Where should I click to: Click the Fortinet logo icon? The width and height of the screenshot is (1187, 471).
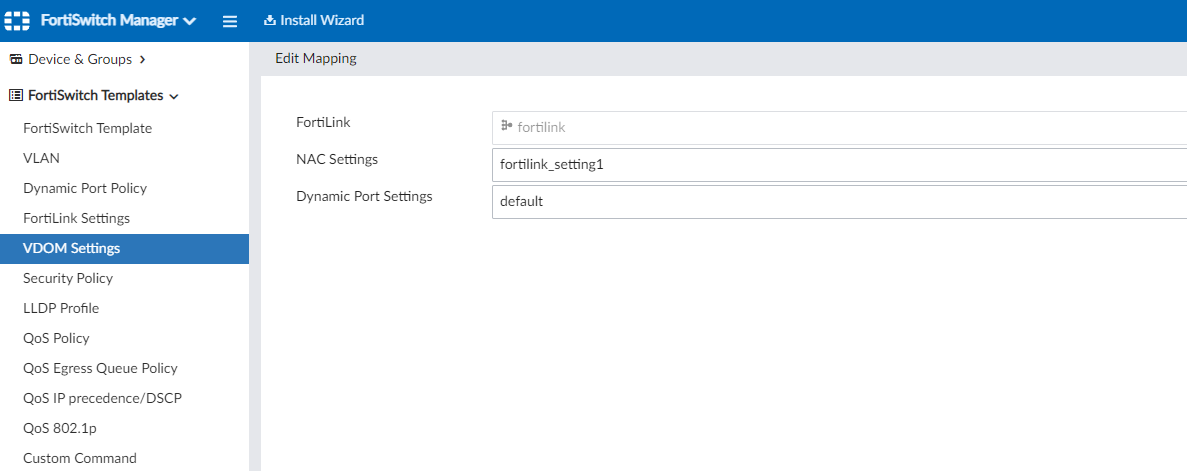17,20
